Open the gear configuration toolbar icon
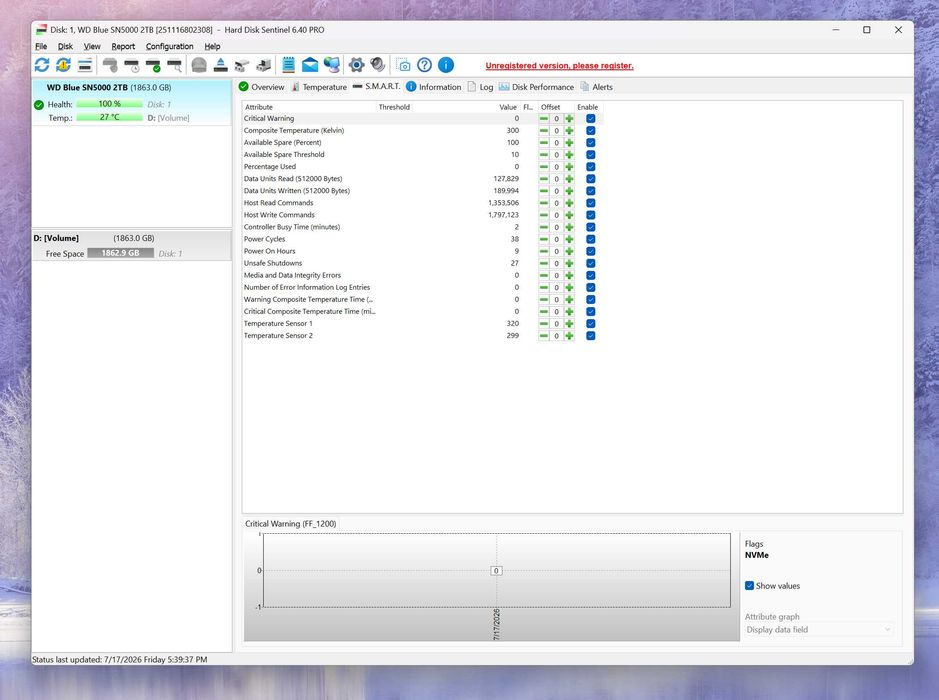 (x=356, y=65)
